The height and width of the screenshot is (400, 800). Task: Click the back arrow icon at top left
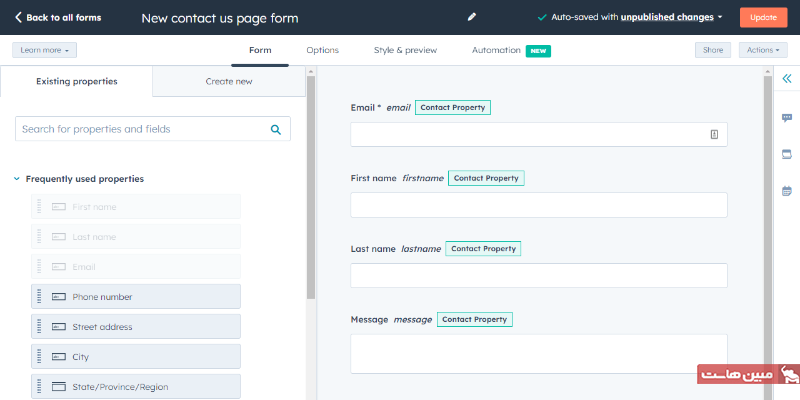(18, 17)
